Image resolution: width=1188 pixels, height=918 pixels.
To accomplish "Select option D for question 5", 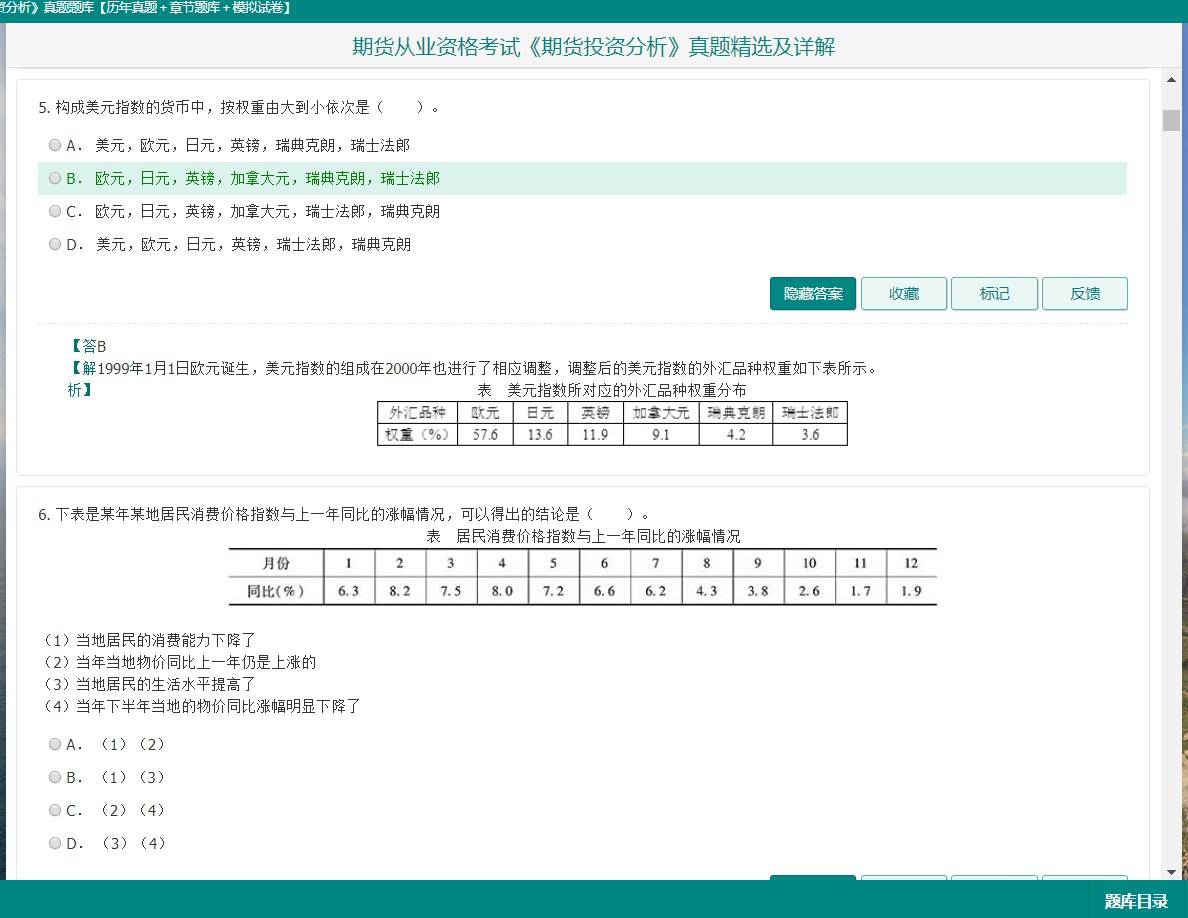I will click(55, 245).
